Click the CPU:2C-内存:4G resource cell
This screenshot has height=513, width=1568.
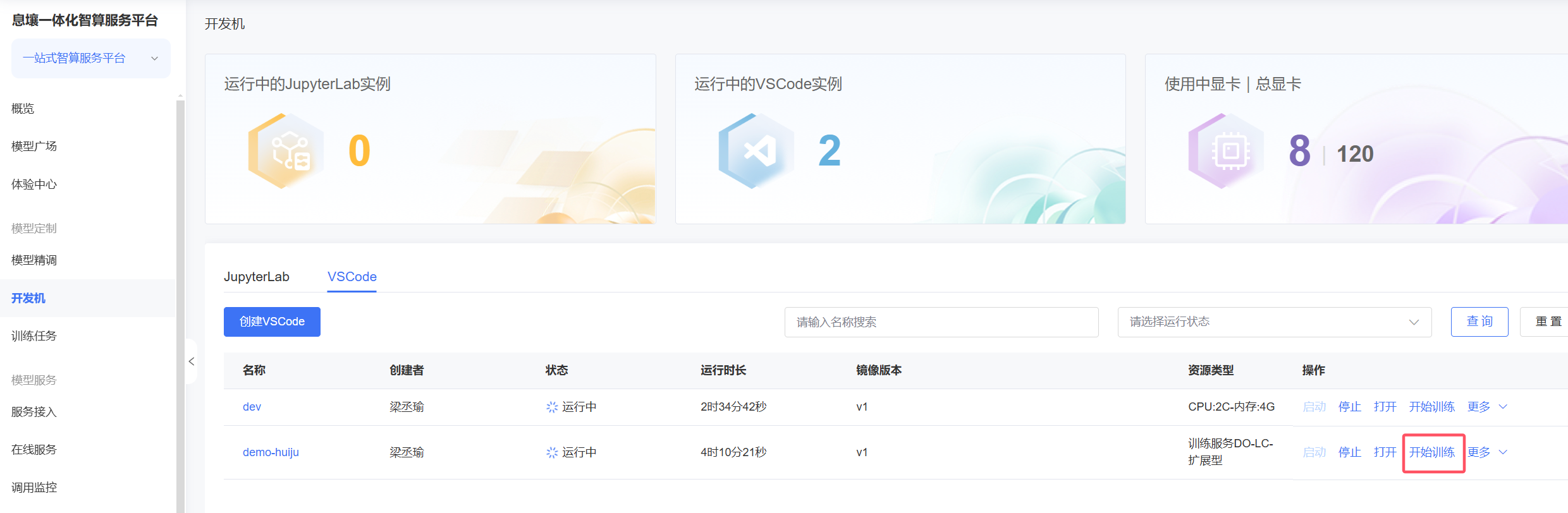pos(1232,407)
